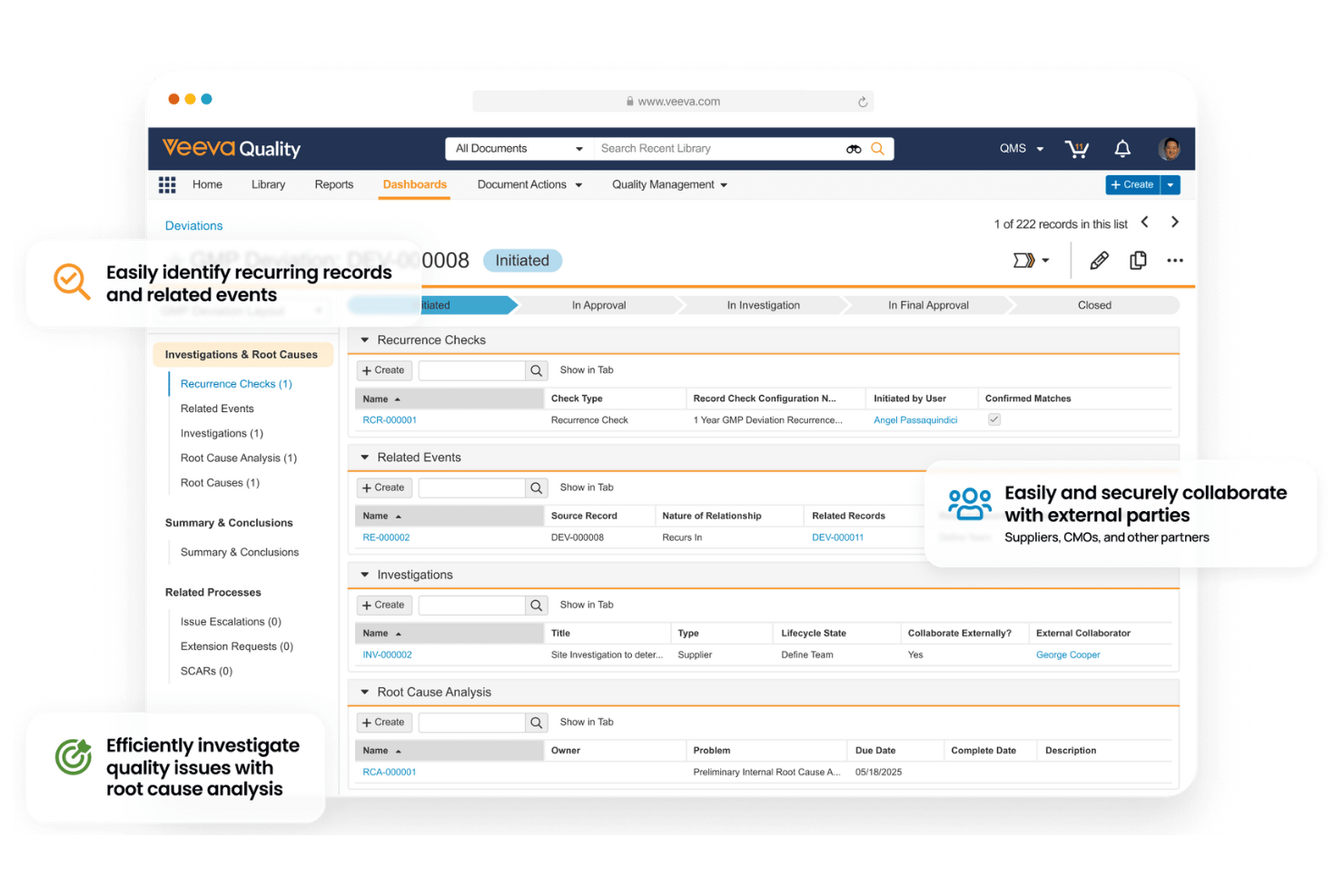
Task: Open the notifications bell
Action: (1122, 148)
